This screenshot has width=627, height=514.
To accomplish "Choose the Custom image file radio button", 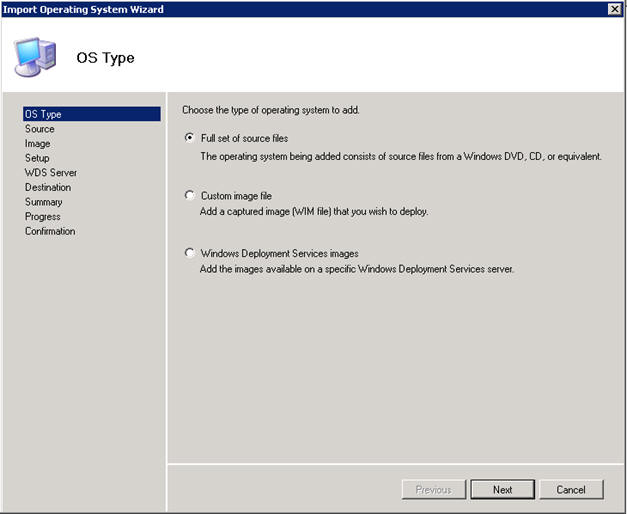I will click(190, 196).
